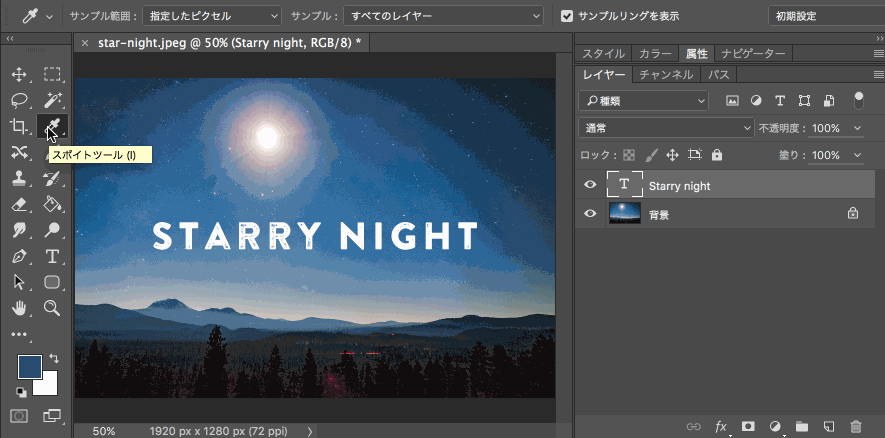Expand 塗り fill slider arrow
Screen dimensions: 885x438
[x=858, y=155]
